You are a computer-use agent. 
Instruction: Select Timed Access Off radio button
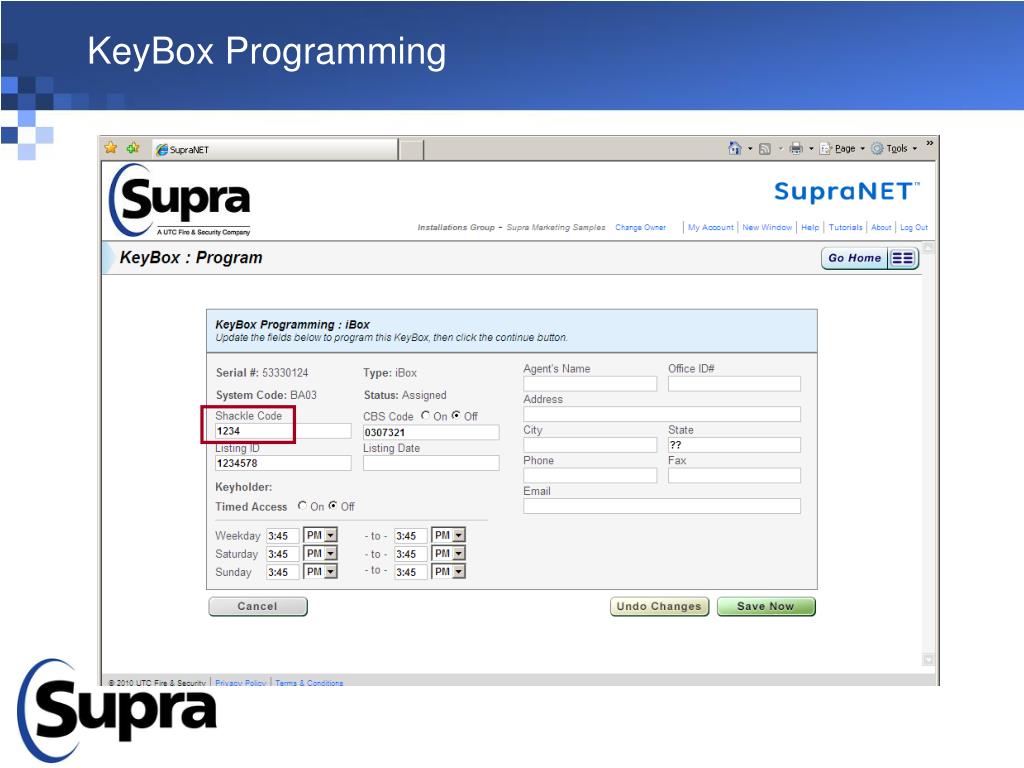coord(333,505)
